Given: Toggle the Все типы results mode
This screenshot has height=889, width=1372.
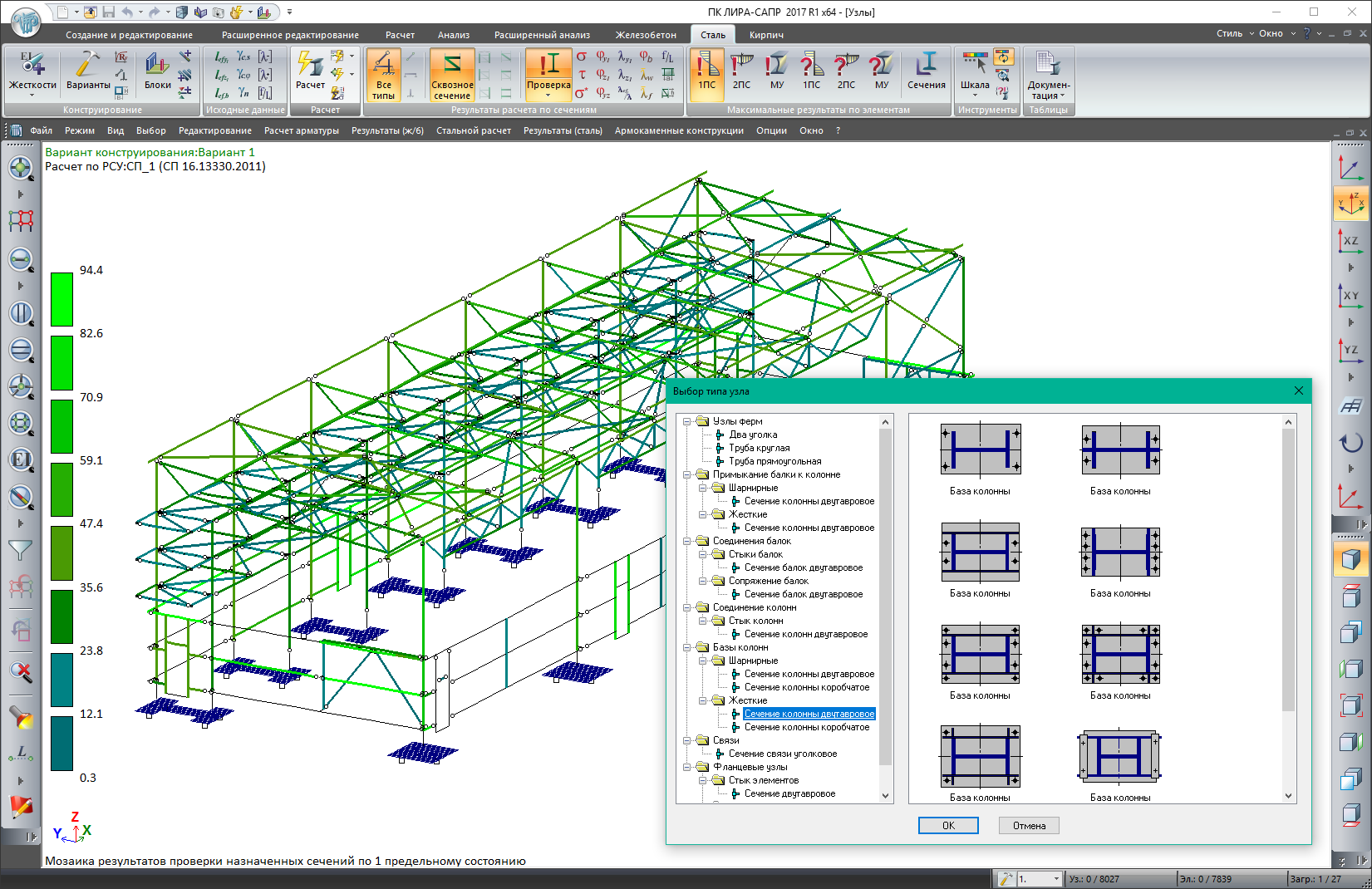Looking at the screenshot, I should (383, 75).
